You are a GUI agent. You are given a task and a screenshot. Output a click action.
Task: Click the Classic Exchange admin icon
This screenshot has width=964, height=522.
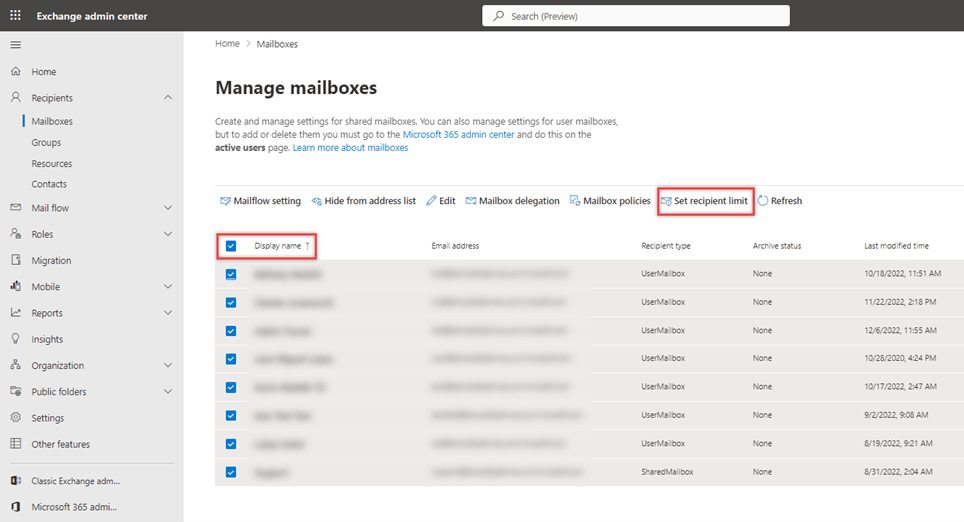pos(16,481)
